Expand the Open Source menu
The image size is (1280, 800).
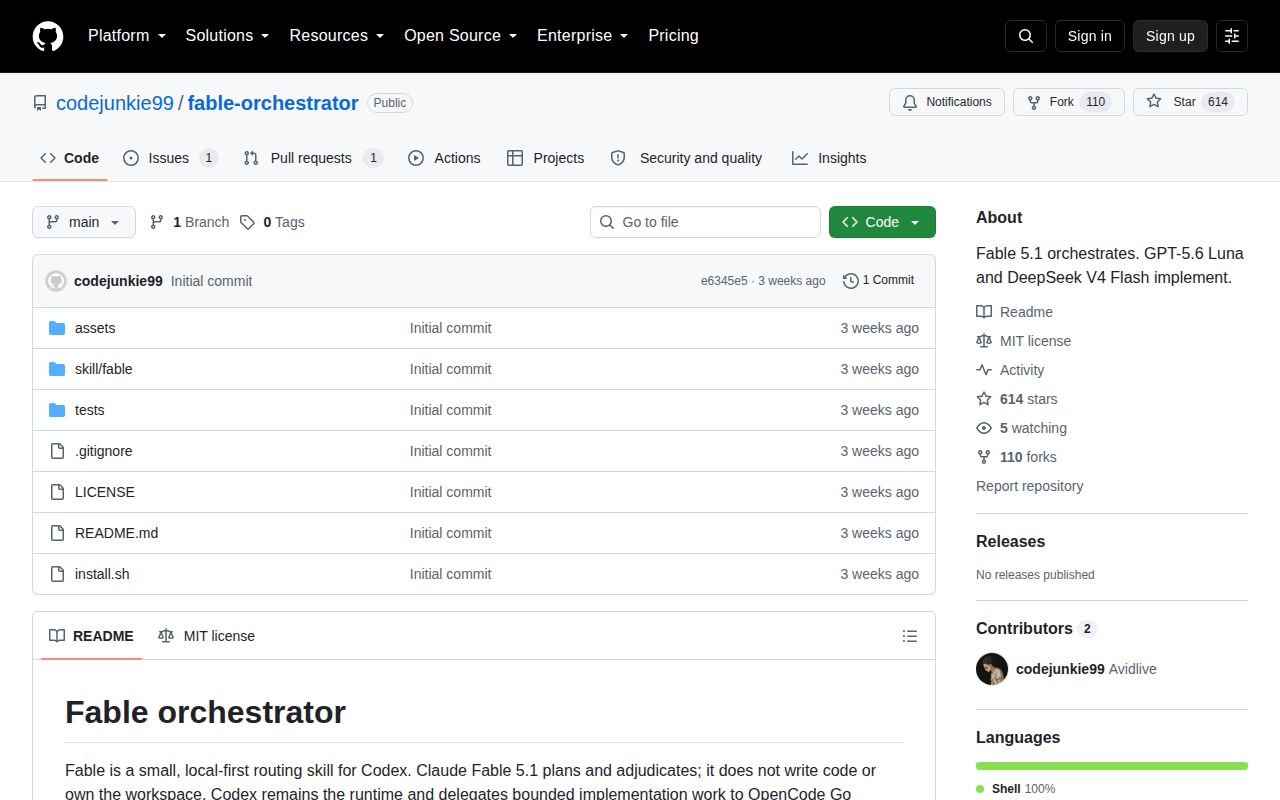[x=461, y=36]
